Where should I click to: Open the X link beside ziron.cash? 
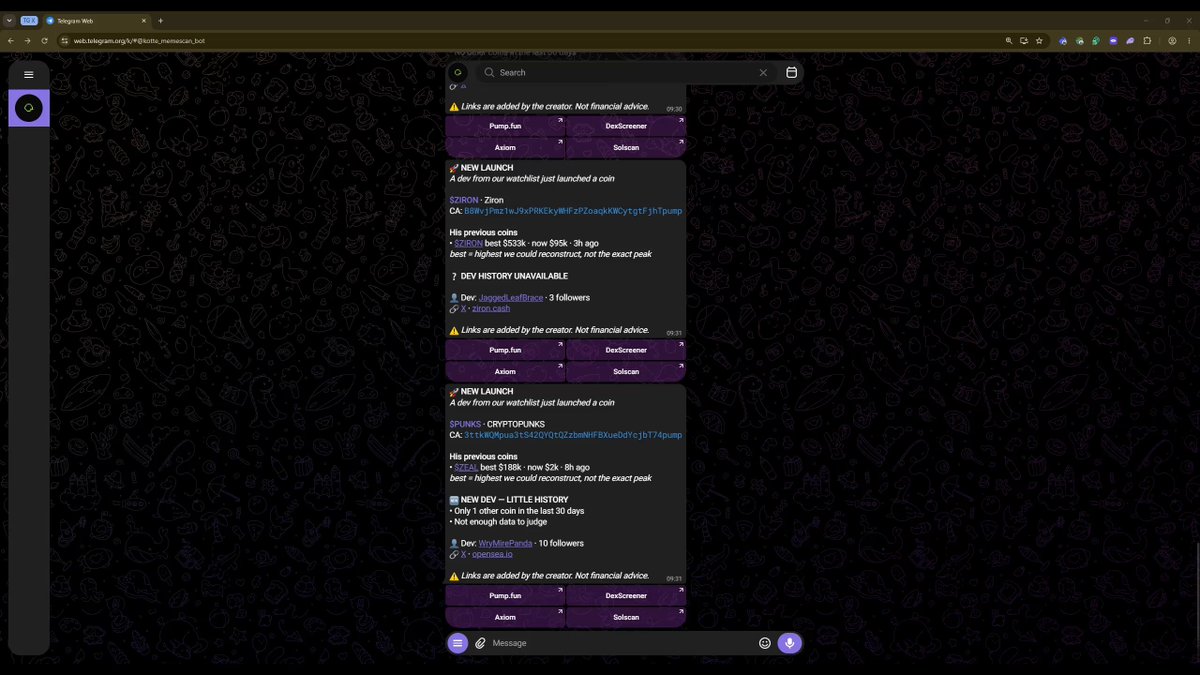[x=463, y=309]
